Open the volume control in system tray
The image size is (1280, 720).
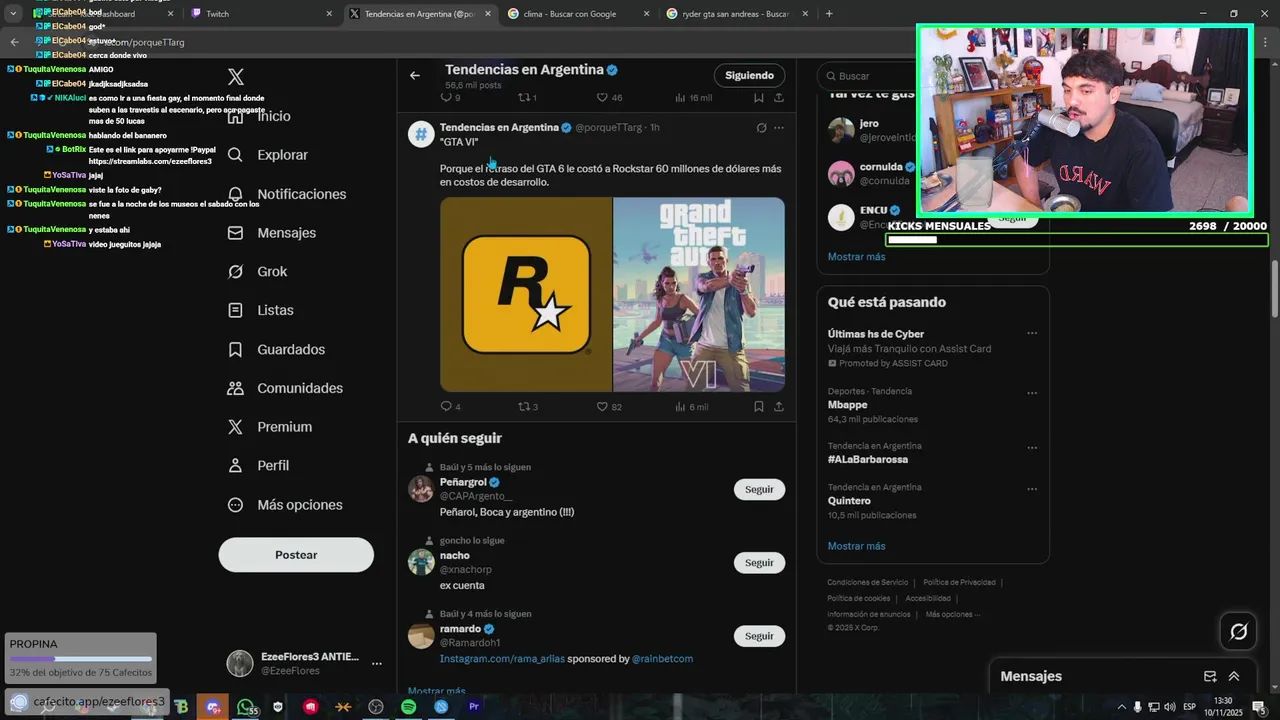click(1170, 707)
